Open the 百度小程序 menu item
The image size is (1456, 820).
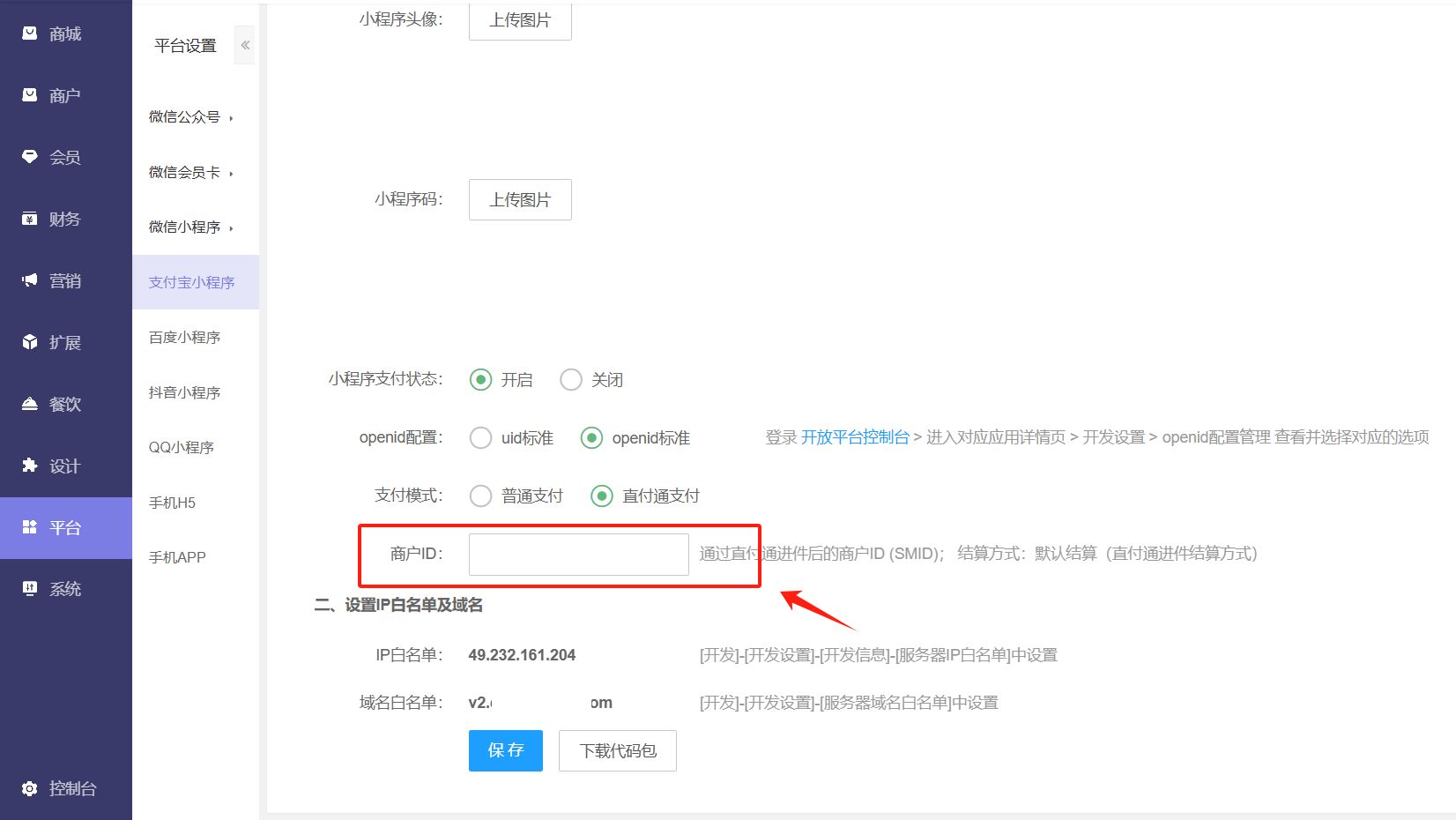click(184, 338)
